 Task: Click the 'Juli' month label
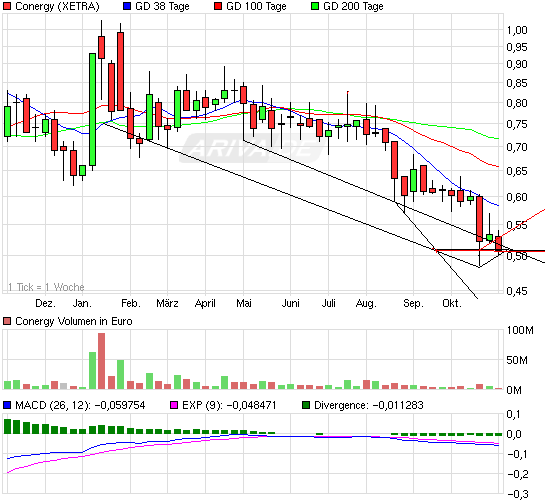click(x=328, y=303)
